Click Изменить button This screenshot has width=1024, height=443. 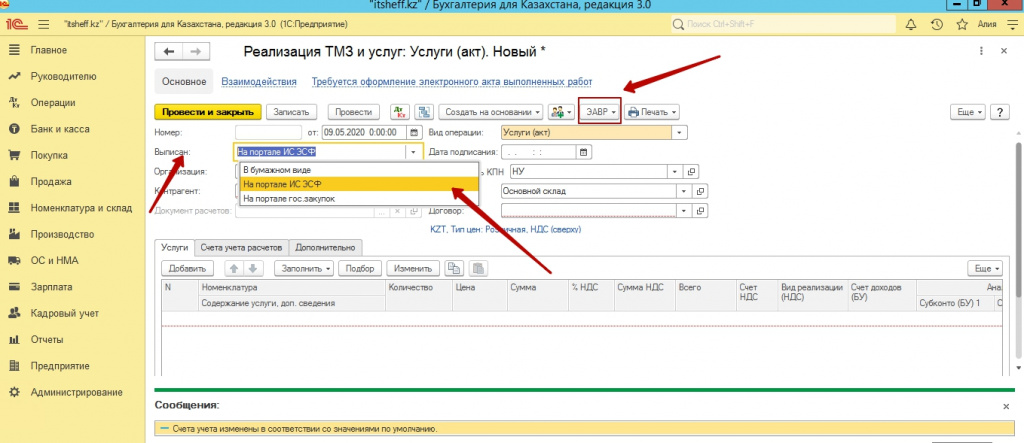(413, 268)
